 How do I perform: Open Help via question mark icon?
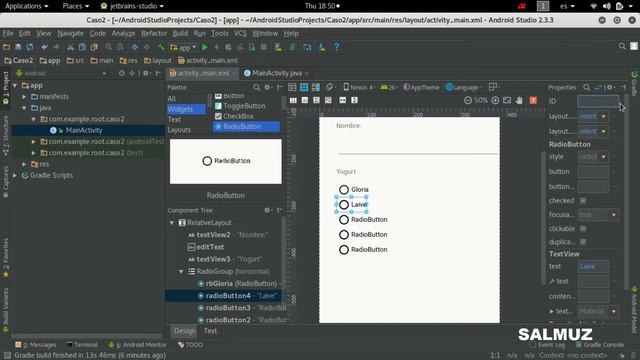(336, 47)
